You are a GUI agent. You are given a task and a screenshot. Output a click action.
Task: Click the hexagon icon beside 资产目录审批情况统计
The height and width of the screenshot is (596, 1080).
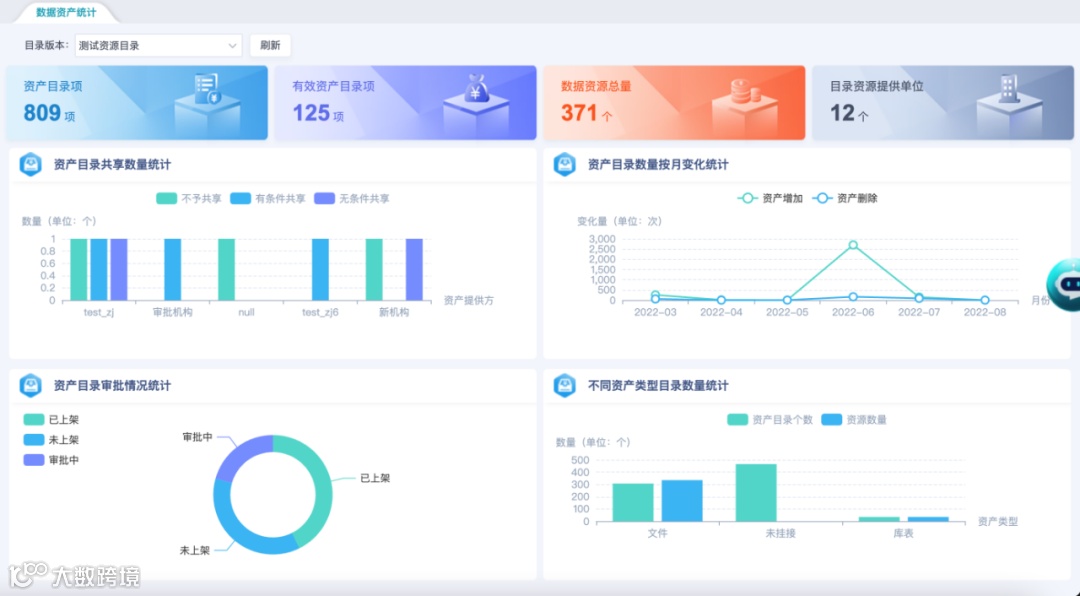(31, 385)
